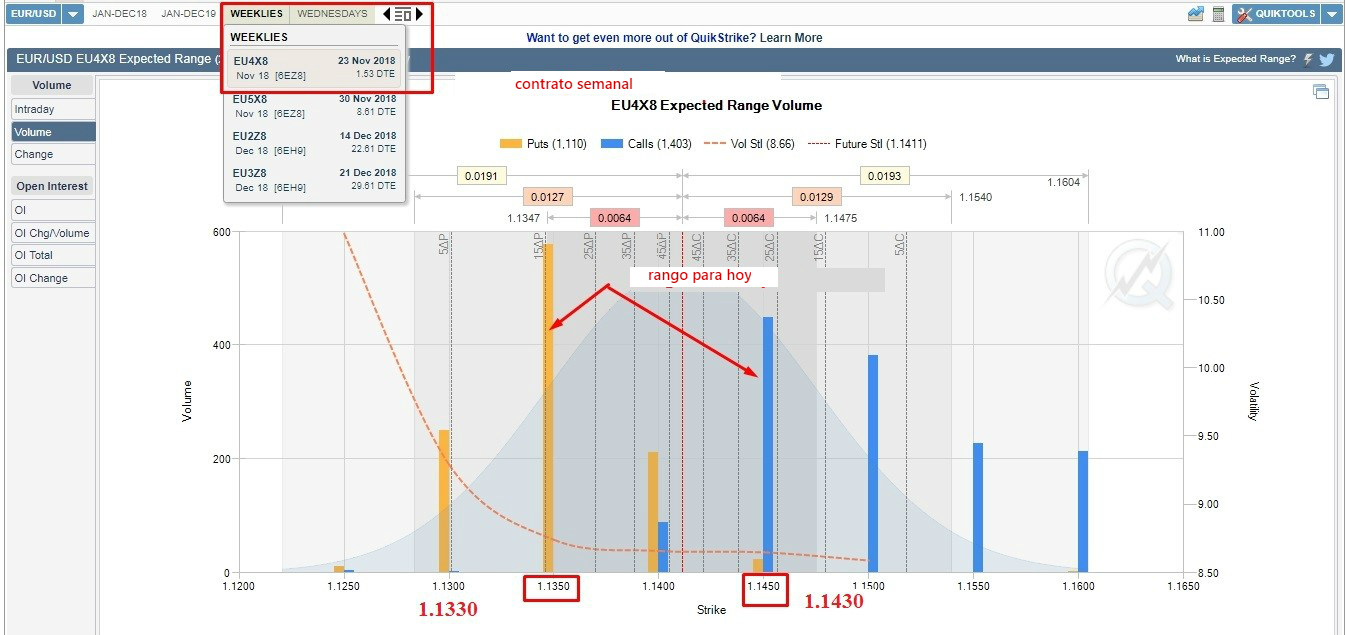This screenshot has height=635, width=1348.
Task: Click the left arrow for previous expiration
Action: (387, 14)
